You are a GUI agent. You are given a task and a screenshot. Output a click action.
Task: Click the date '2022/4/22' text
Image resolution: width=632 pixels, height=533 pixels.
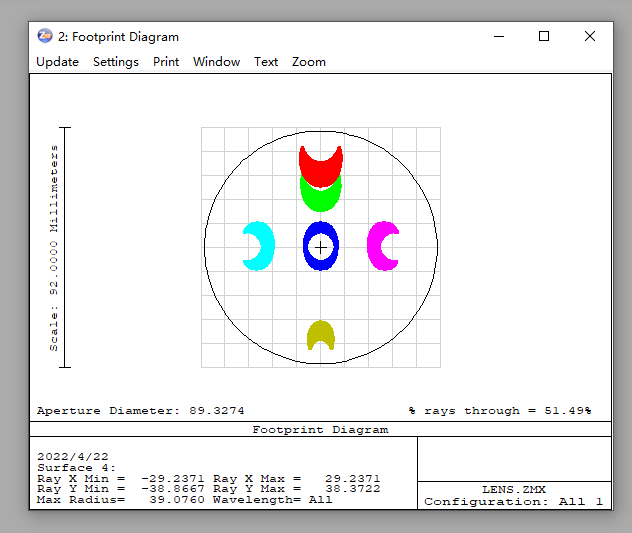click(73, 457)
